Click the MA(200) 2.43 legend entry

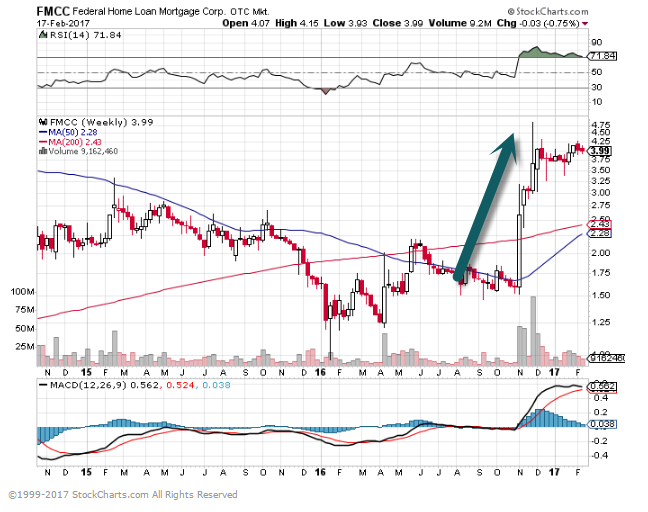pyautogui.click(x=75, y=142)
